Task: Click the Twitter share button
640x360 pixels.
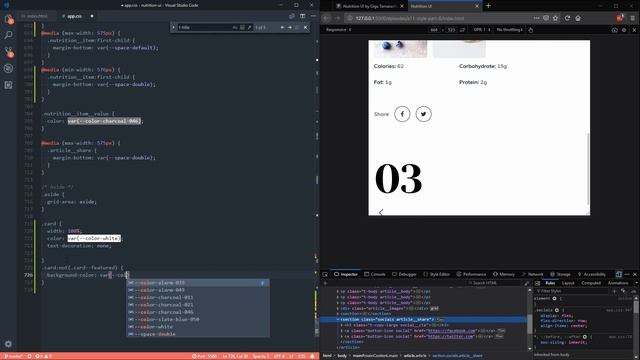Action: pos(423,114)
